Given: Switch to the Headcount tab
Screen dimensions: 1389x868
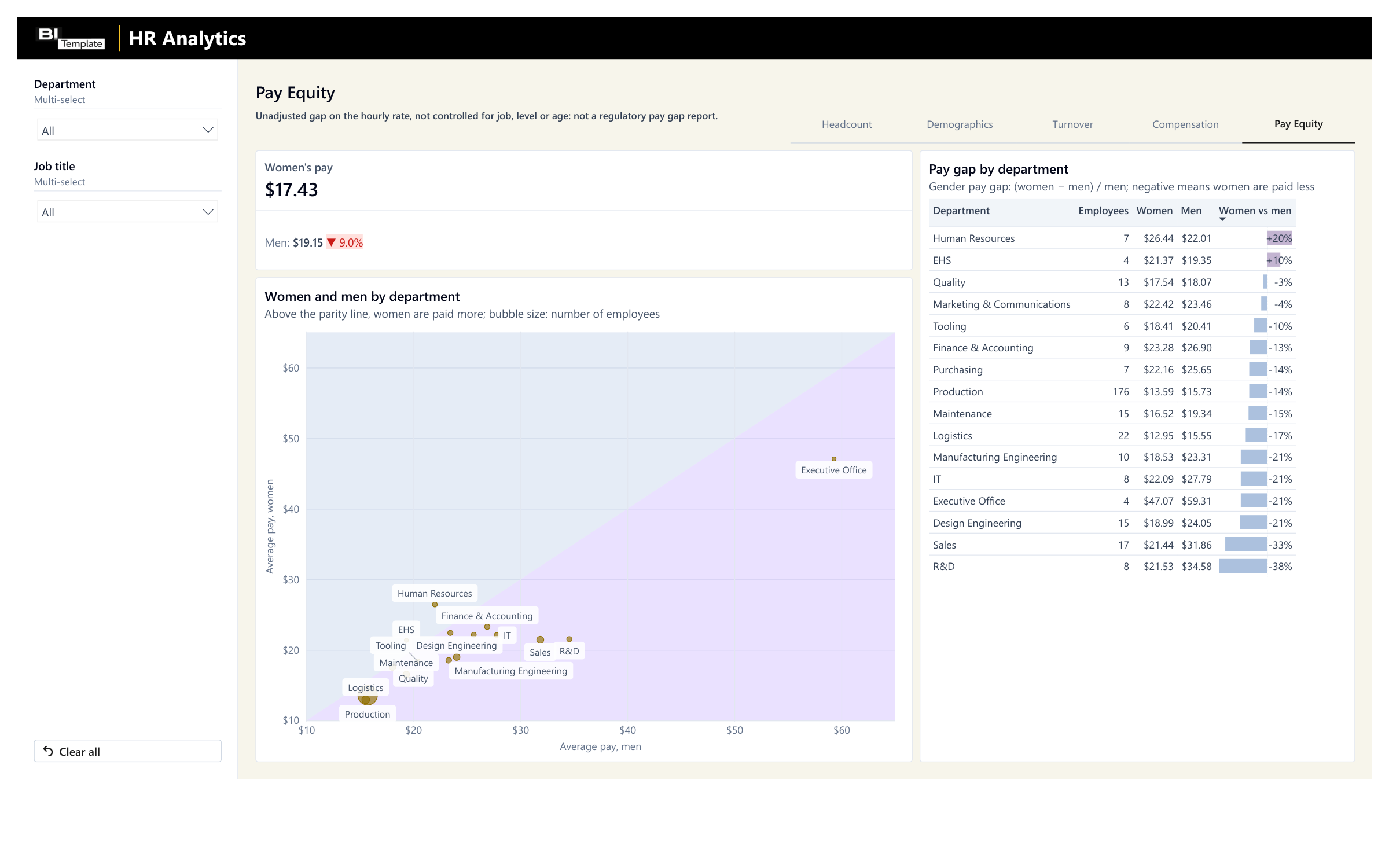Looking at the screenshot, I should [x=846, y=124].
